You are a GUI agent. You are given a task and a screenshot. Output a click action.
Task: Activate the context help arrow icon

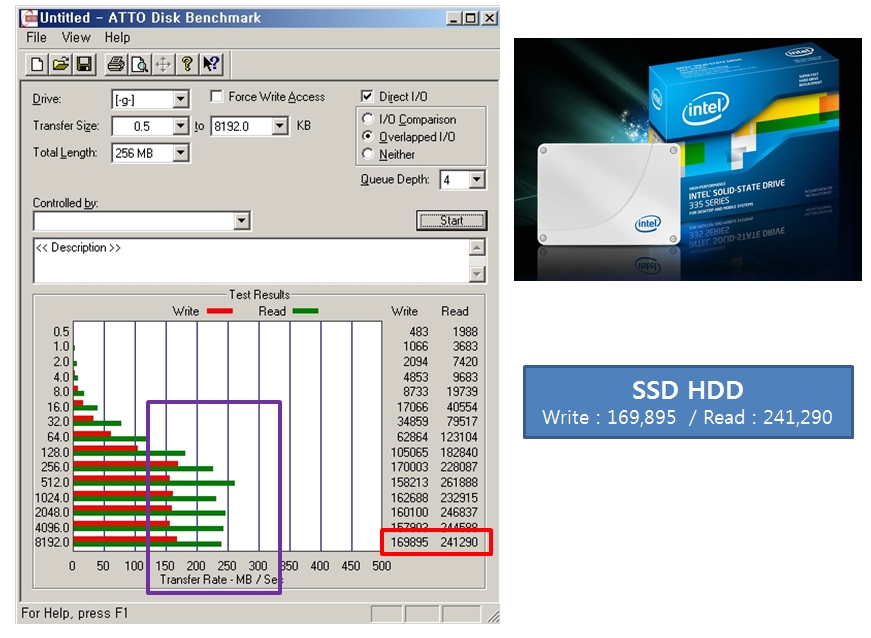pyautogui.click(x=211, y=64)
